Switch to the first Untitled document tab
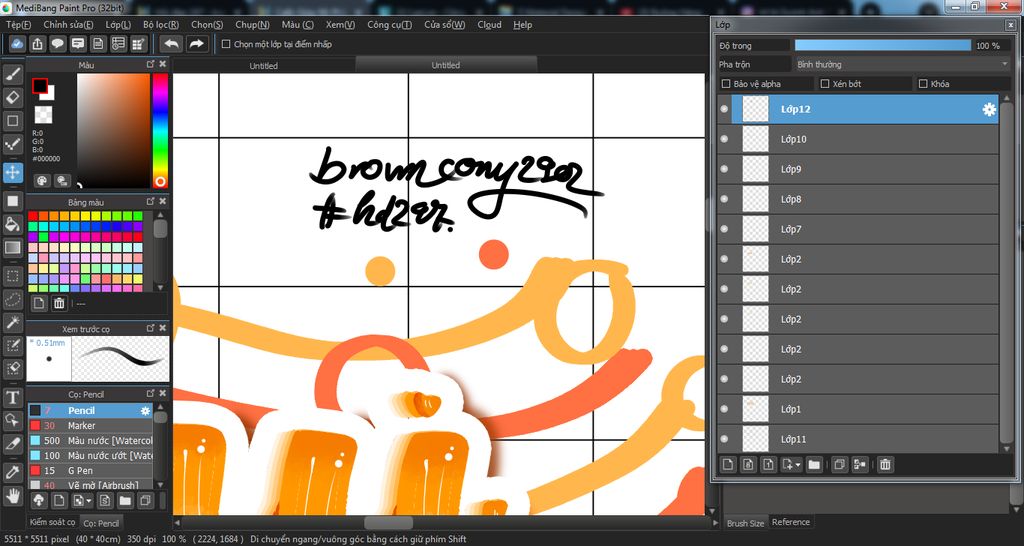The height and width of the screenshot is (546, 1024). [x=264, y=65]
